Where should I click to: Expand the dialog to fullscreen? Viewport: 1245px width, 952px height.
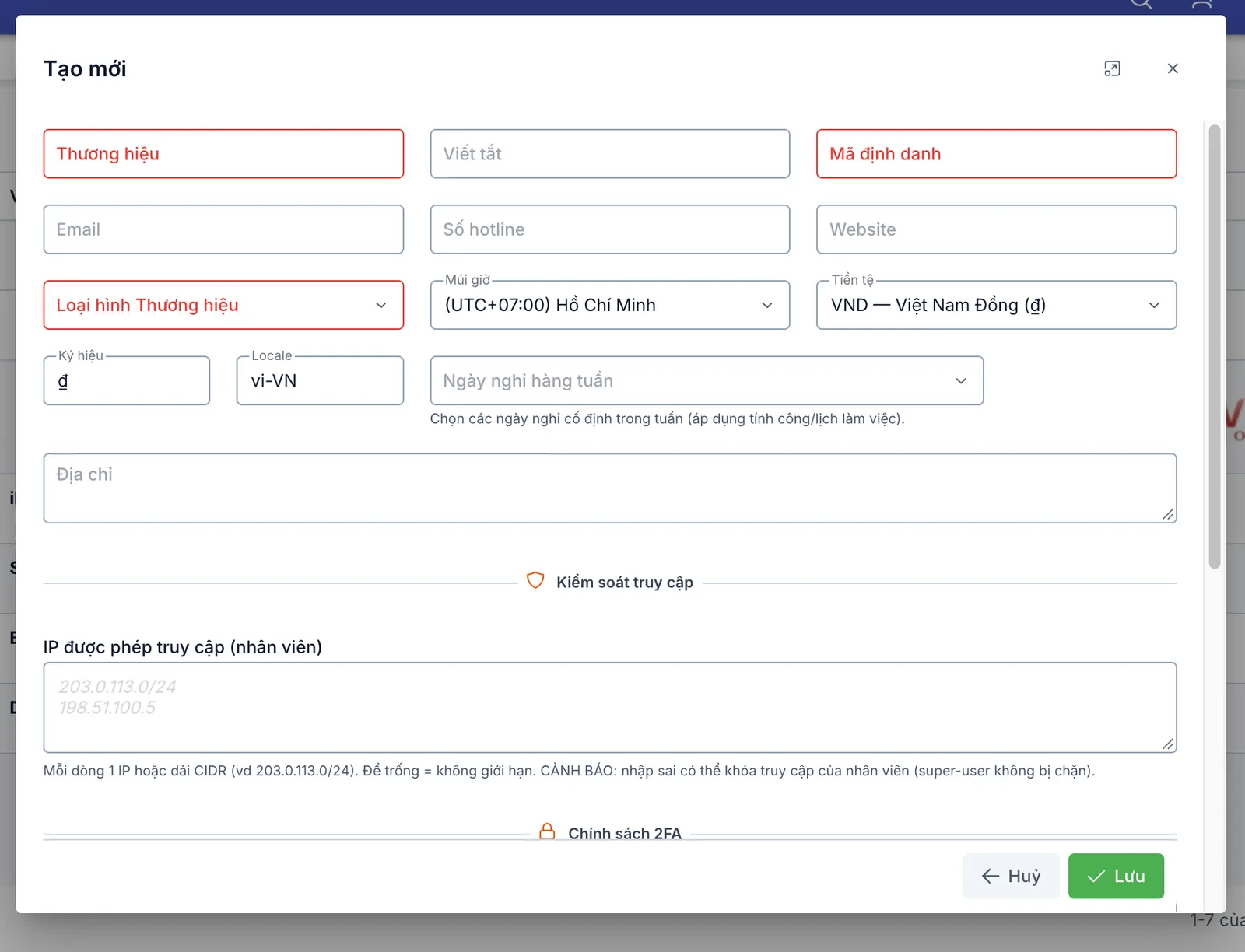[1112, 68]
